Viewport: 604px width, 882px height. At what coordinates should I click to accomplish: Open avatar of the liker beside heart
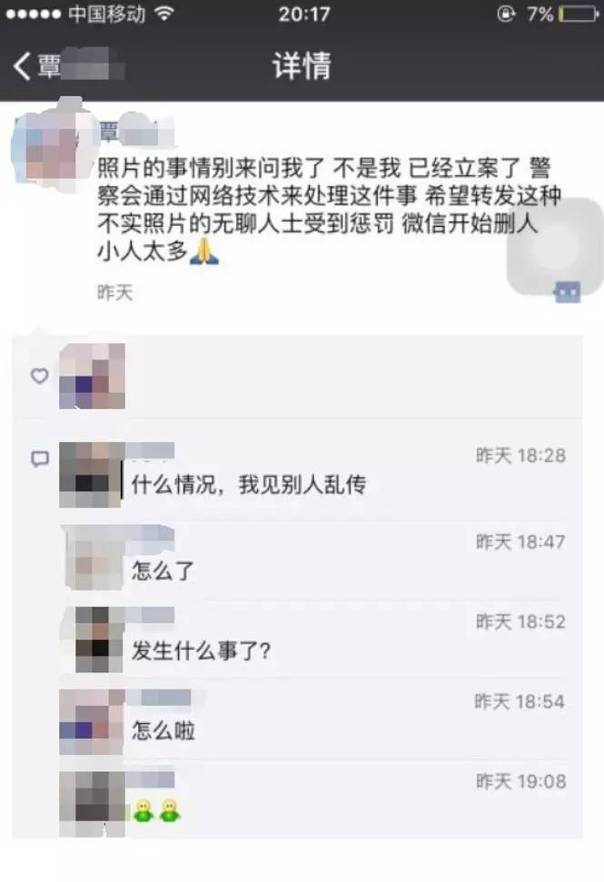click(x=92, y=376)
